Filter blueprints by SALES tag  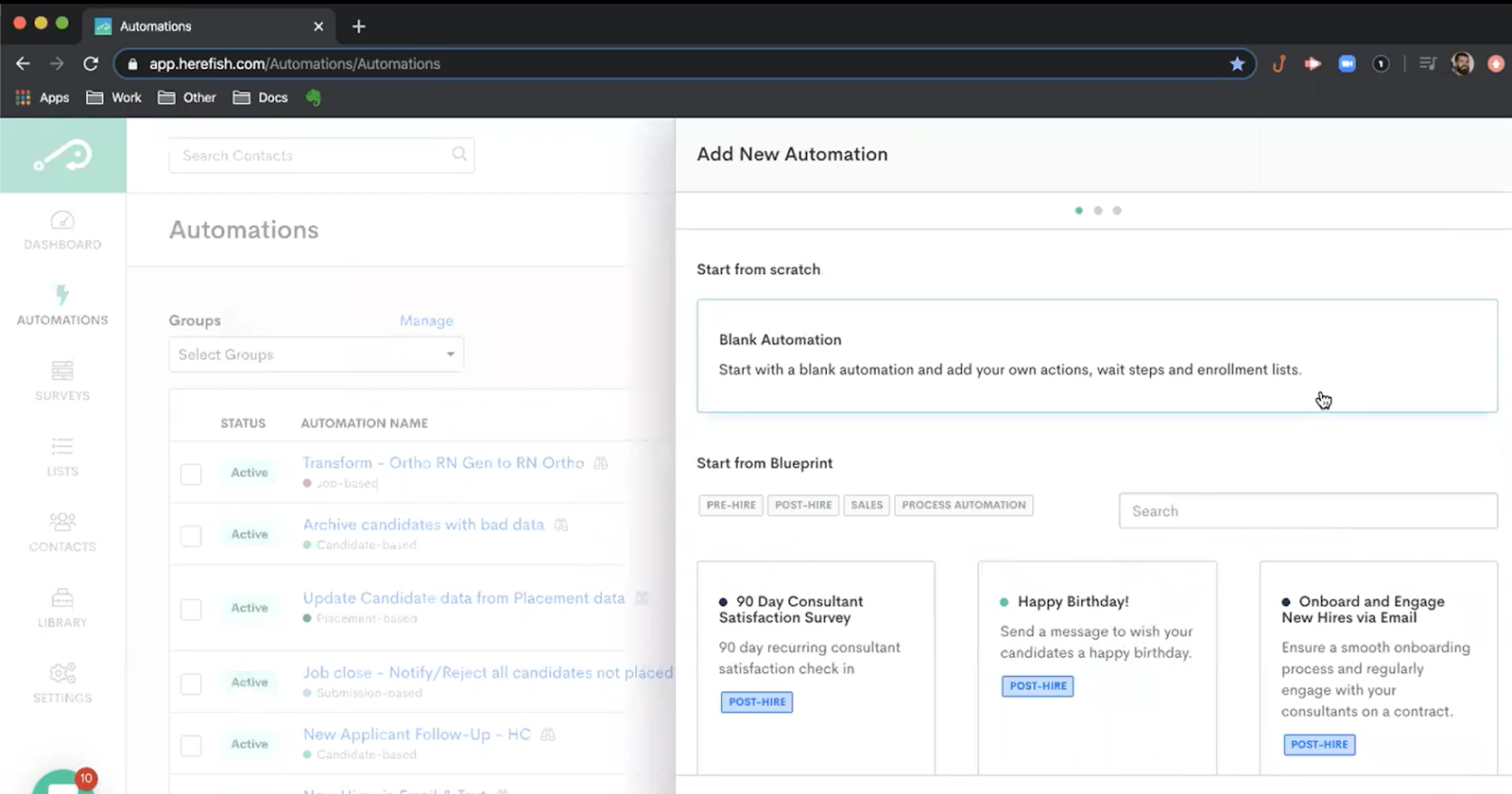pyautogui.click(x=866, y=505)
